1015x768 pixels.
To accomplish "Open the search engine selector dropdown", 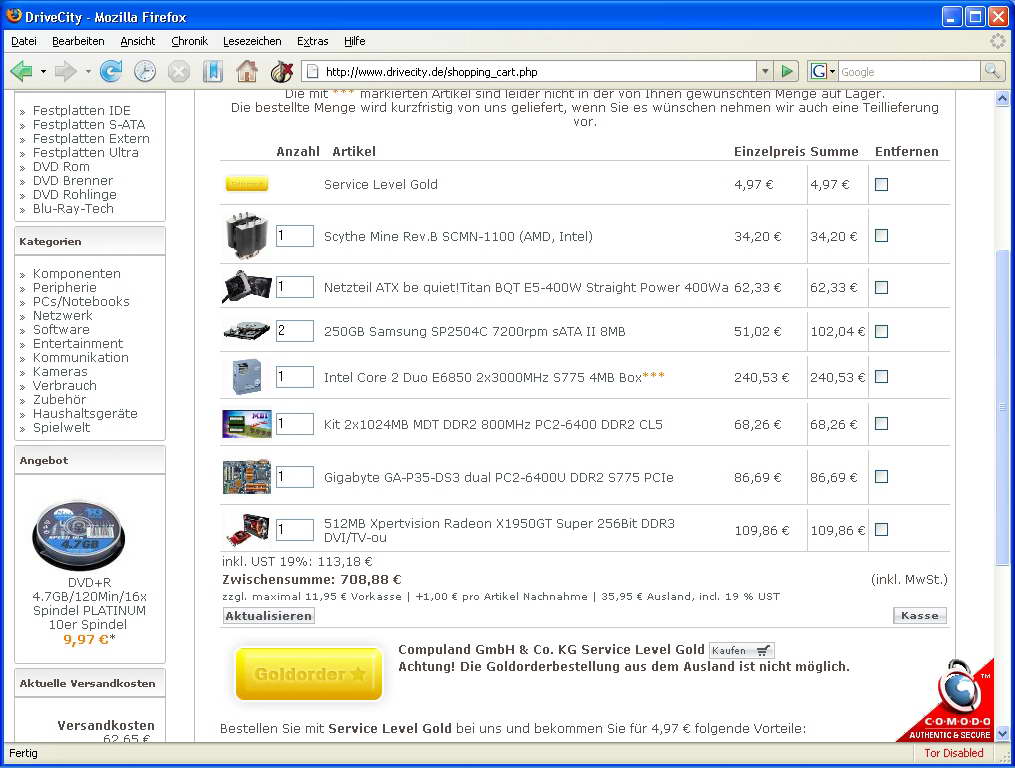I will pos(832,71).
